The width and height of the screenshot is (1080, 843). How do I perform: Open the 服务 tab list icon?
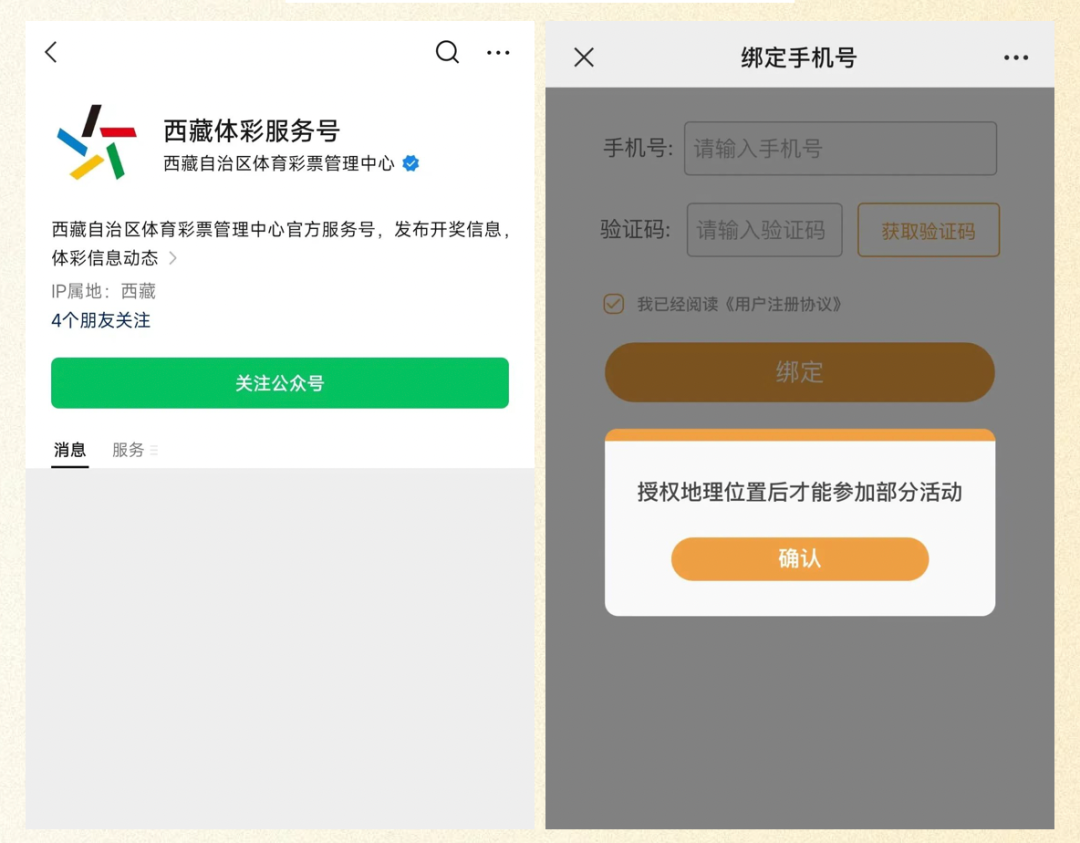(x=154, y=450)
